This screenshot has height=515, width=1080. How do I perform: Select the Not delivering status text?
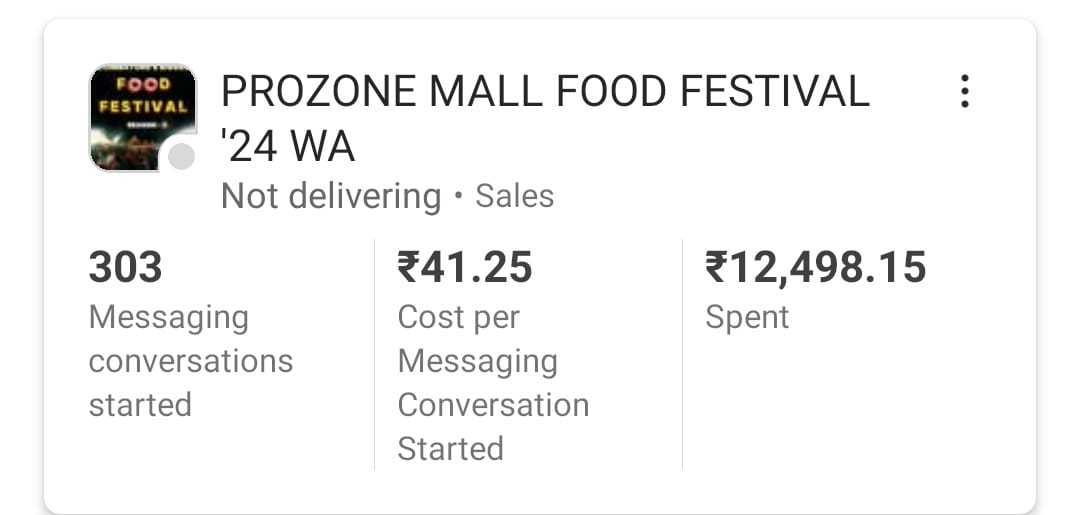point(330,196)
